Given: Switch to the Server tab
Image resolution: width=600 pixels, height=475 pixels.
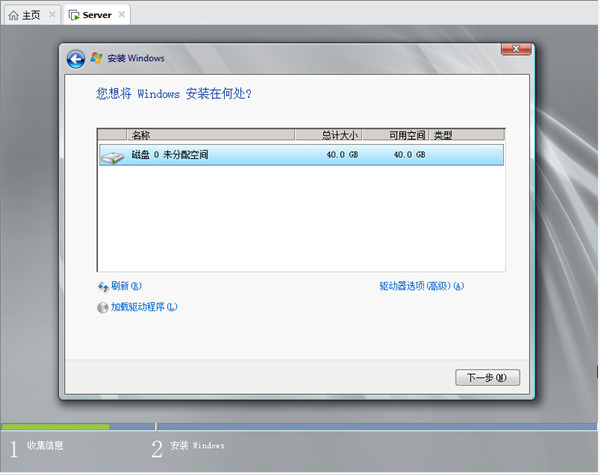Looking at the screenshot, I should pos(97,15).
